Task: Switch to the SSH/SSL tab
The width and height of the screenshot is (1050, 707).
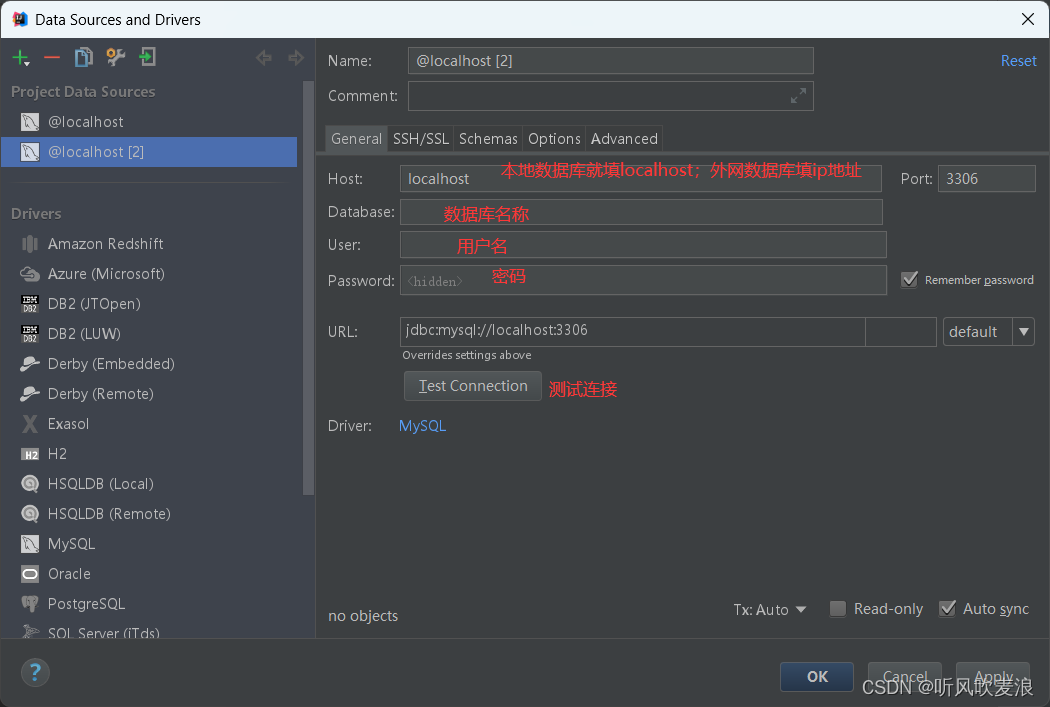Action: pyautogui.click(x=421, y=139)
